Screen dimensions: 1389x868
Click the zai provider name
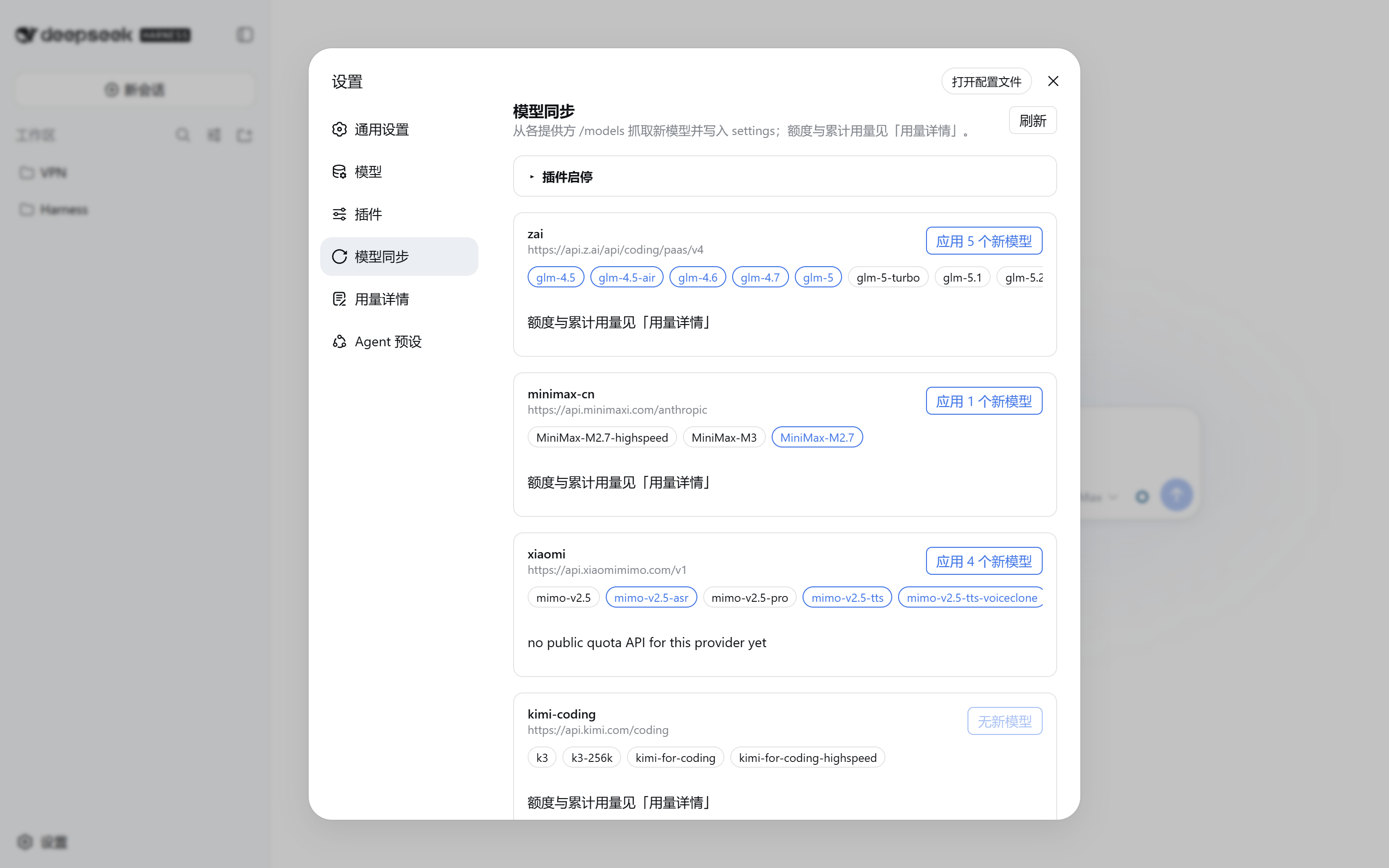click(x=535, y=234)
